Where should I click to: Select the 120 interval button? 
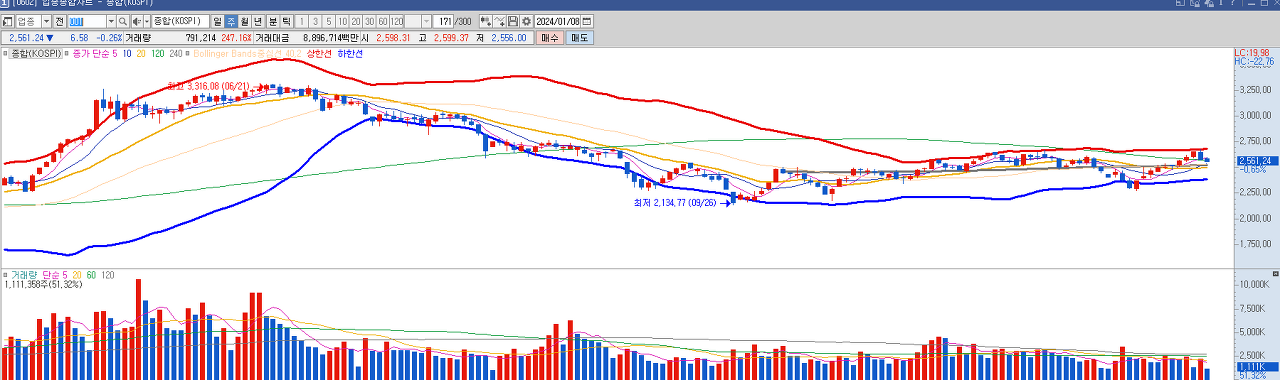397,21
